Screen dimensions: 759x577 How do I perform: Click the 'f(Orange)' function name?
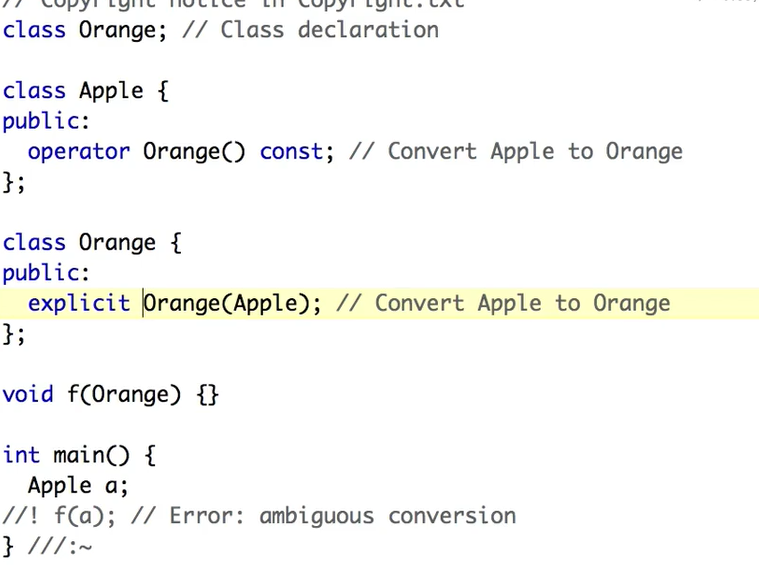coord(124,394)
